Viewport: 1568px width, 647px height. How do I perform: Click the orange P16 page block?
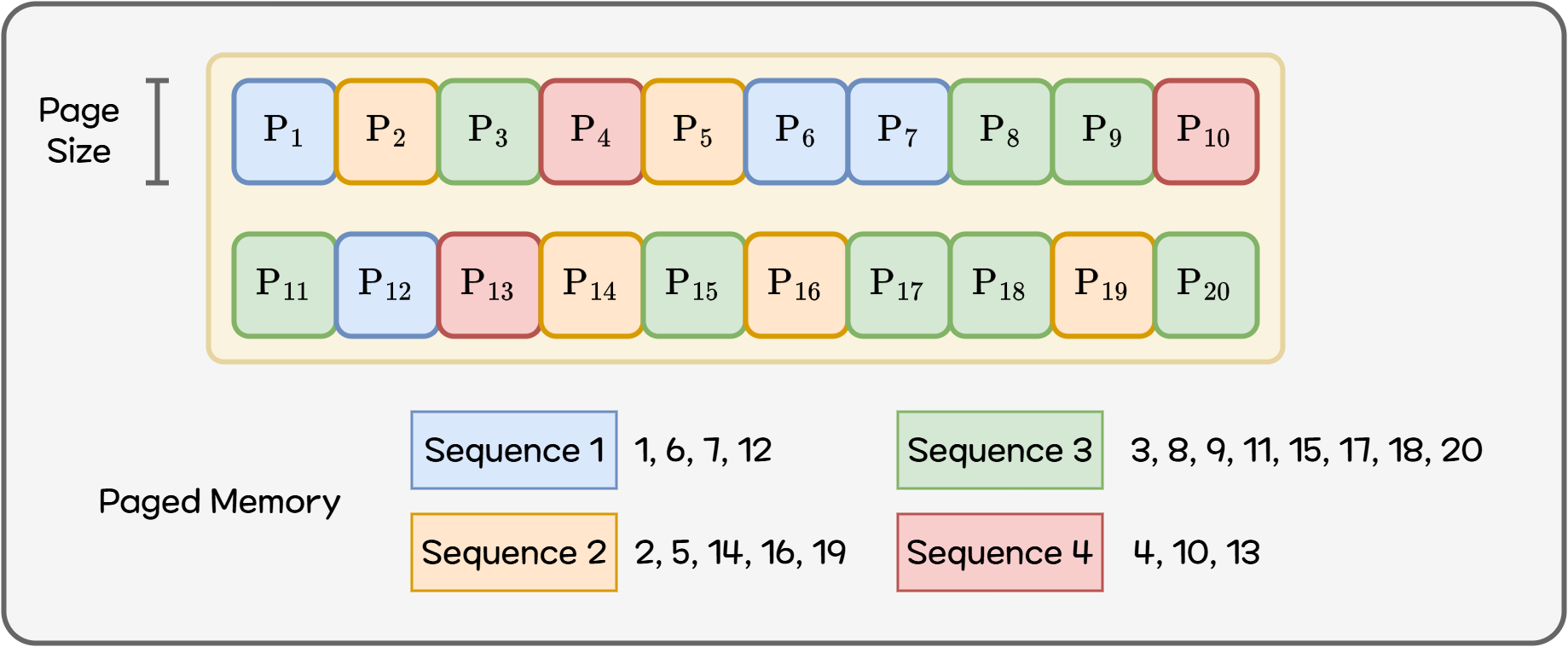[x=796, y=285]
